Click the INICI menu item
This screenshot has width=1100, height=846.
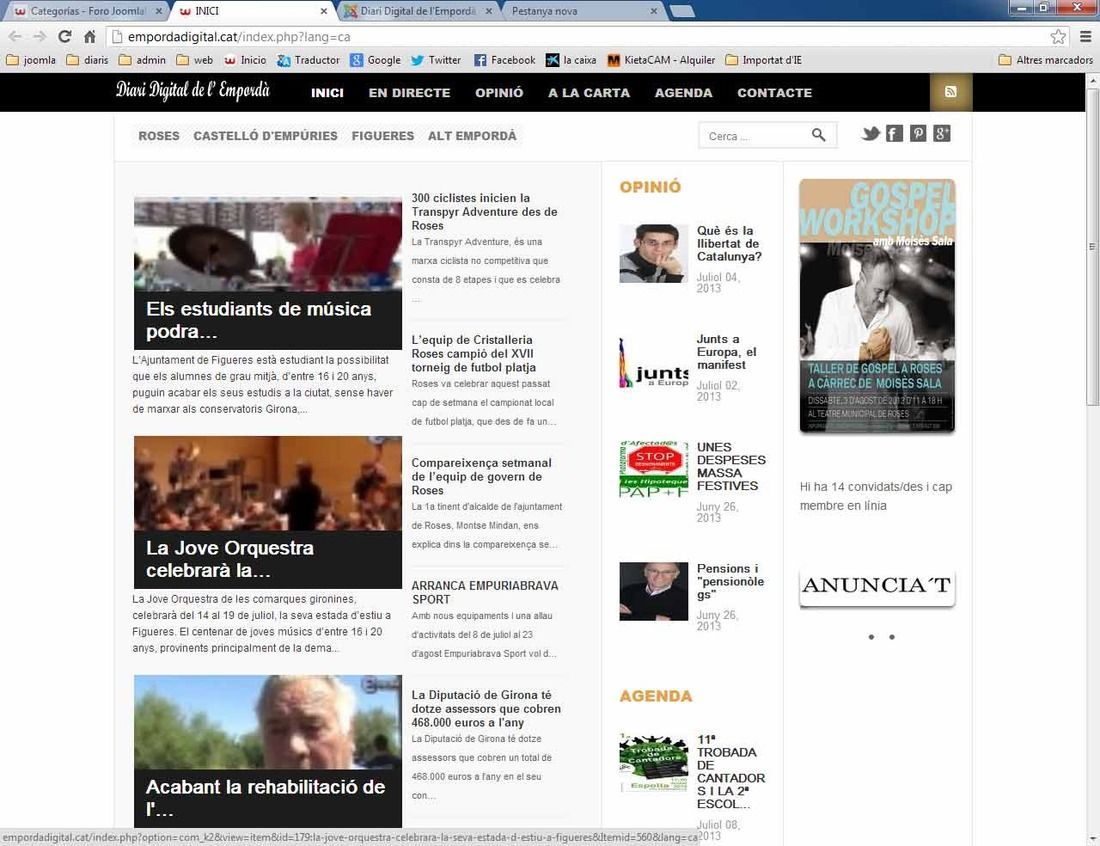coord(328,93)
